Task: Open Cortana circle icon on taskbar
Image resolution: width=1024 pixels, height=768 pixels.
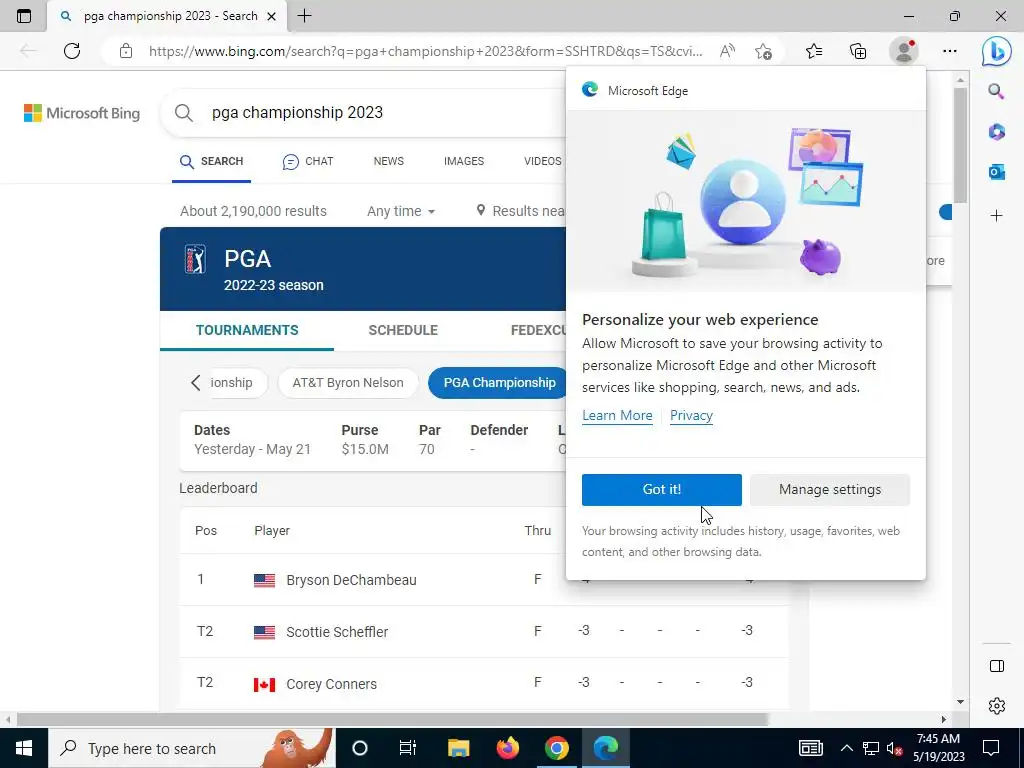Action: pyautogui.click(x=360, y=748)
